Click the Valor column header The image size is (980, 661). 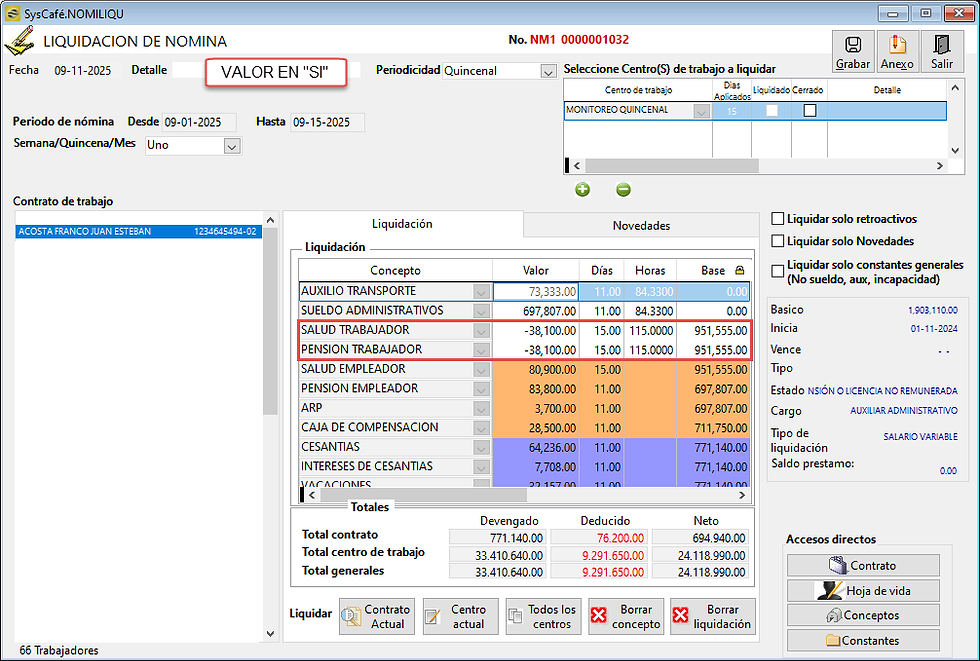536,271
